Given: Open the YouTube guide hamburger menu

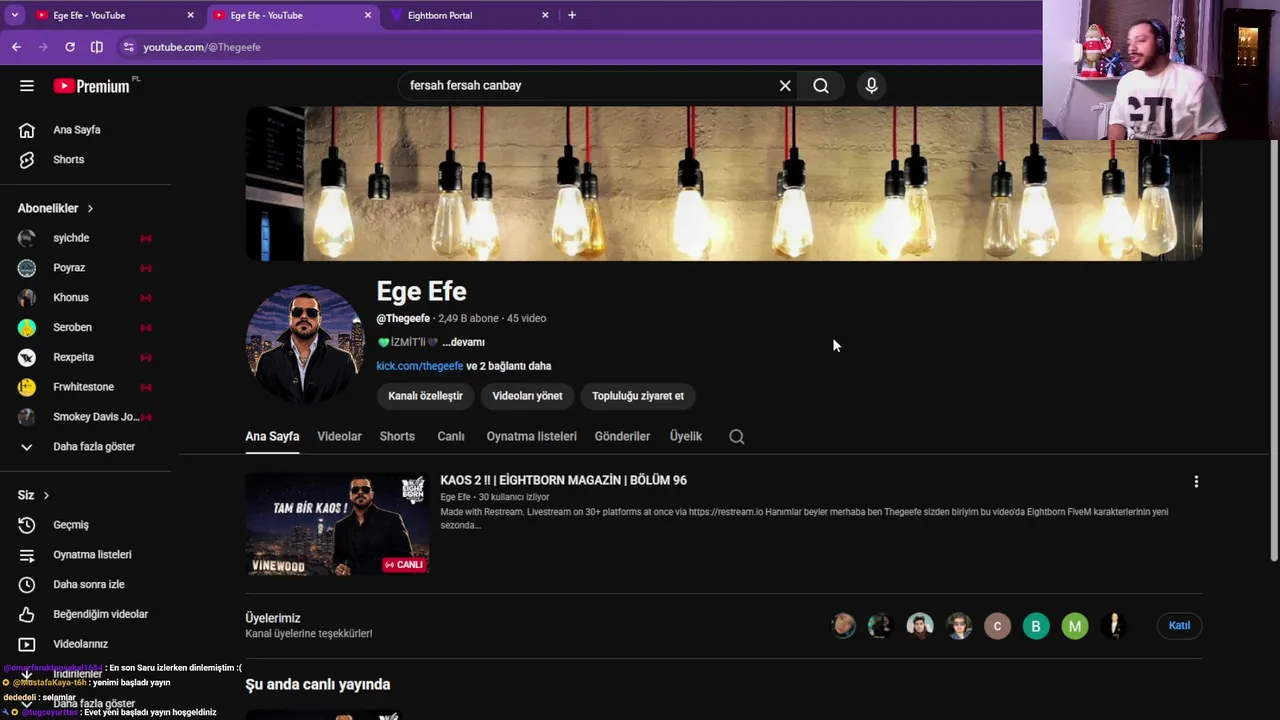Looking at the screenshot, I should (x=27, y=86).
